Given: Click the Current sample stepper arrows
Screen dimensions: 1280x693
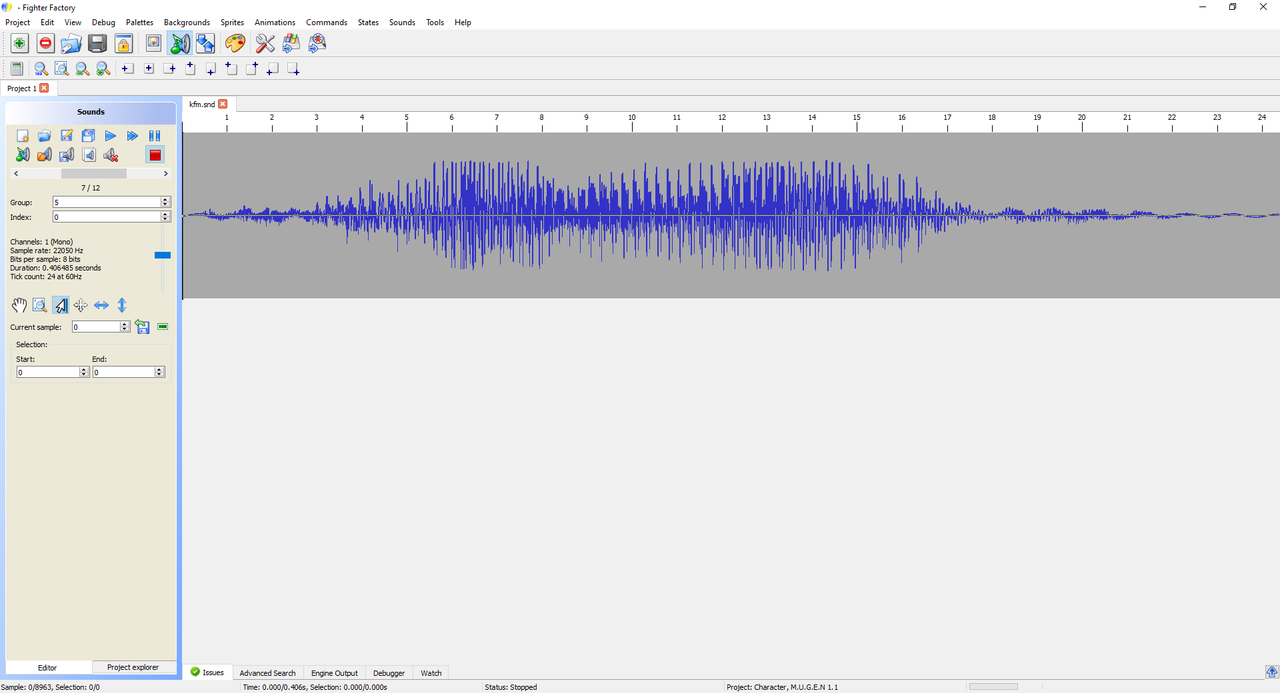Looking at the screenshot, I should point(125,327).
